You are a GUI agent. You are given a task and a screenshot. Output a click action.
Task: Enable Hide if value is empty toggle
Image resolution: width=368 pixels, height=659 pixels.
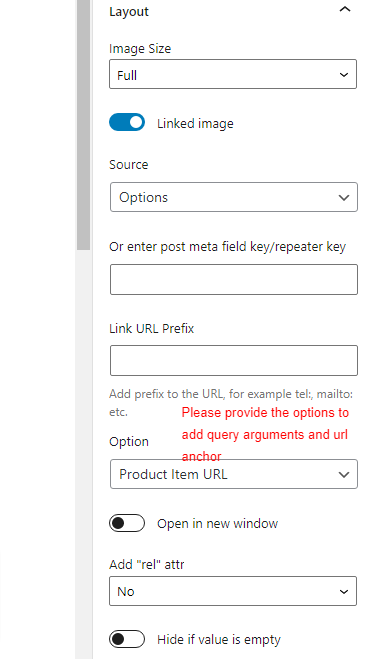point(127,639)
